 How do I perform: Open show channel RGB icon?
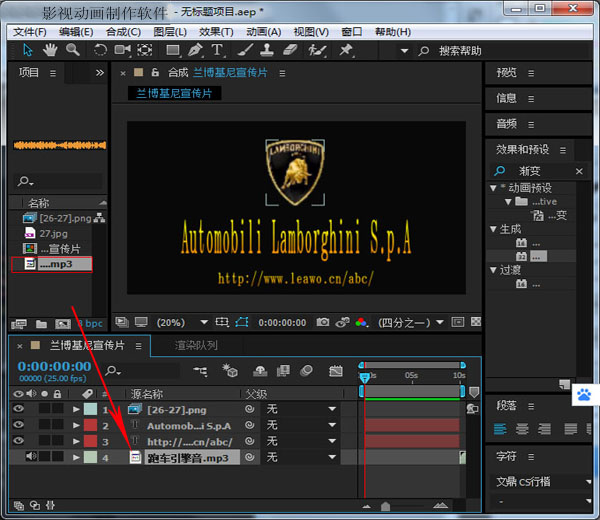click(x=361, y=322)
